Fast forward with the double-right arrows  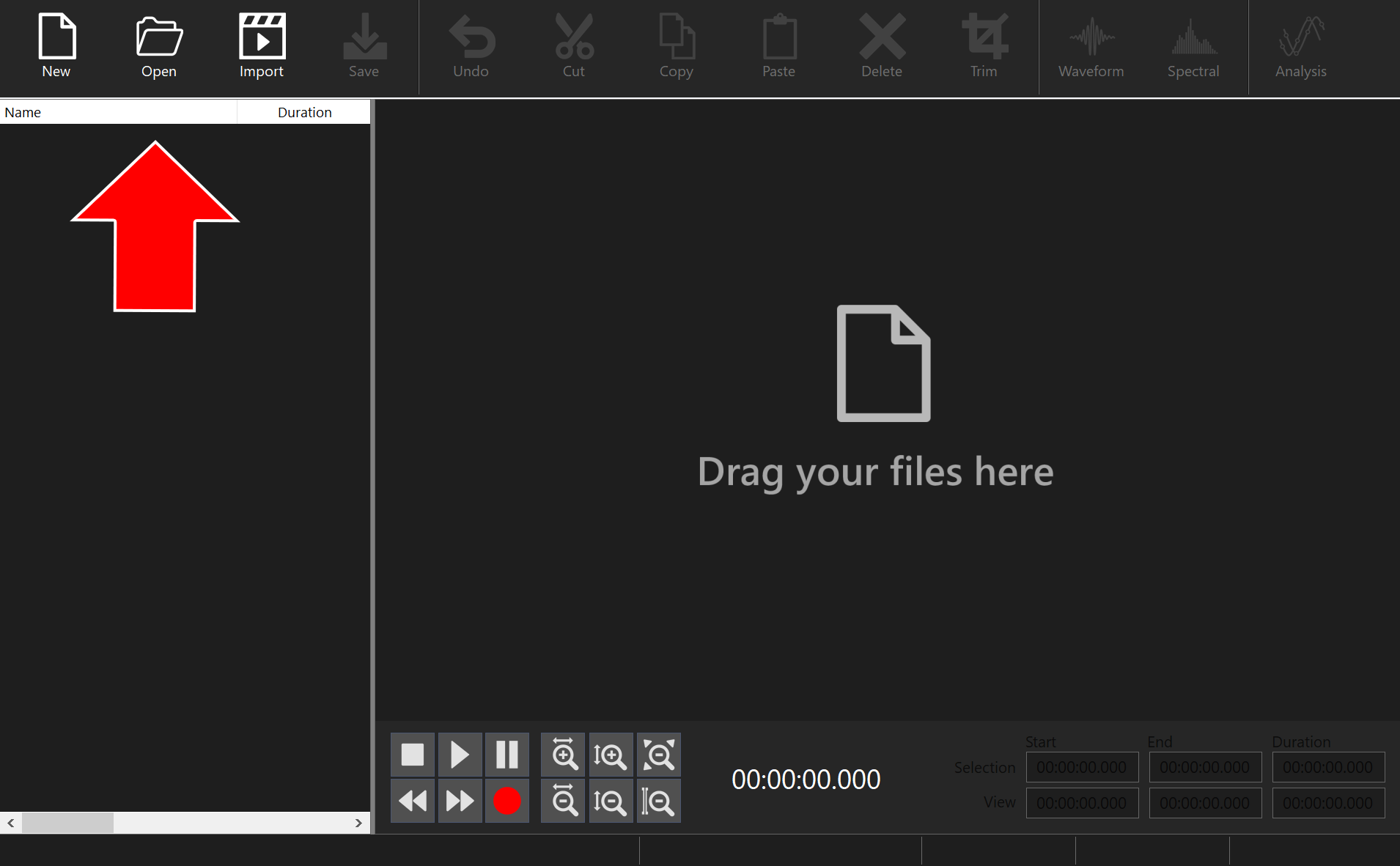click(460, 801)
